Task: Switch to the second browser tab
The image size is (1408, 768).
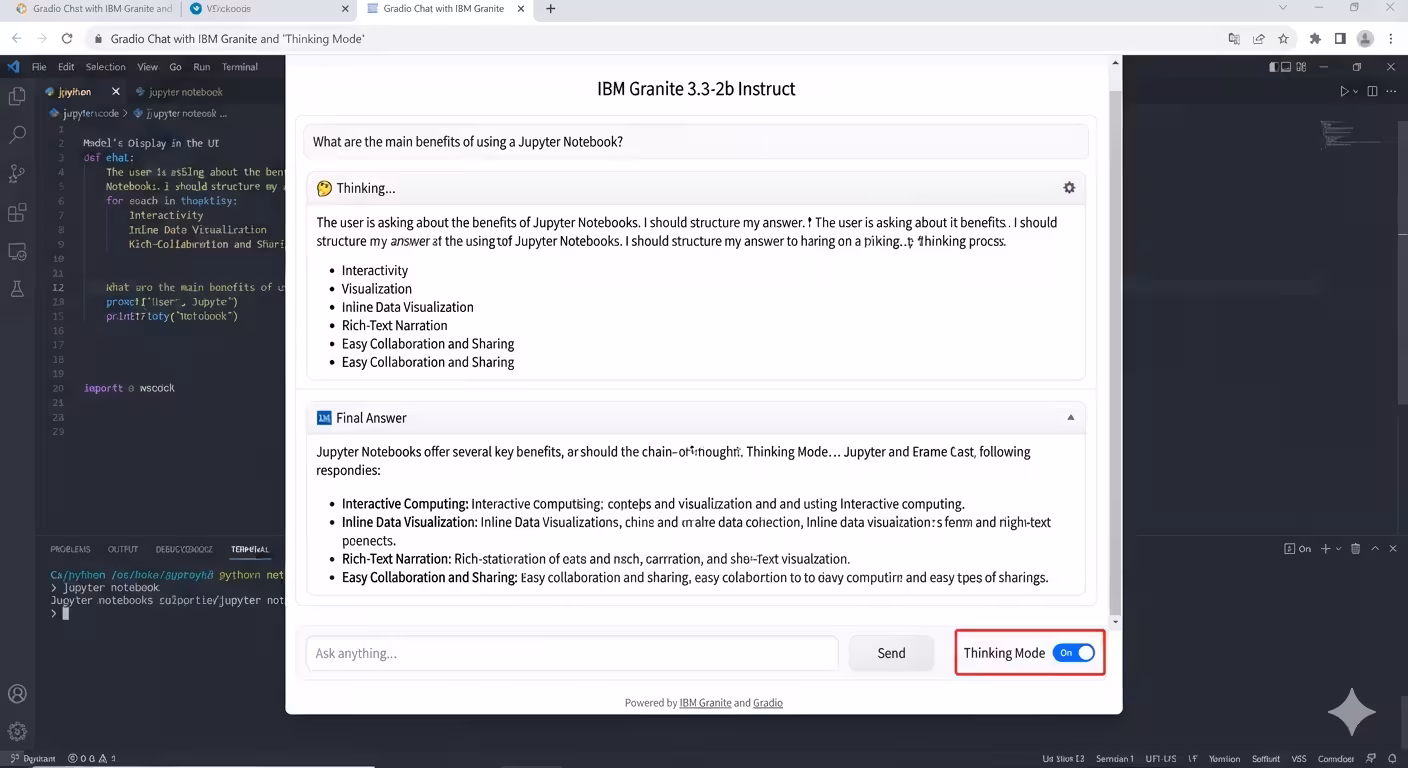Action: (268, 9)
